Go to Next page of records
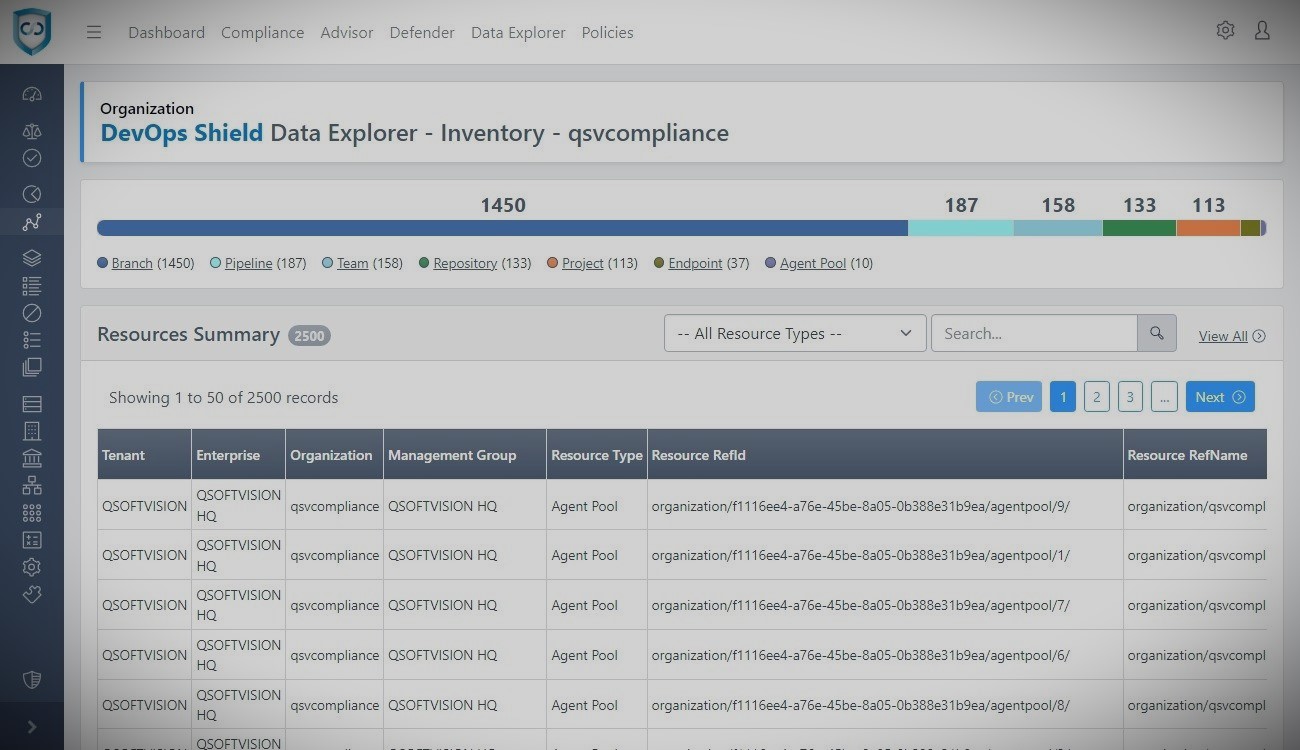Screen dimensions: 1300x750 click(x=1219, y=397)
